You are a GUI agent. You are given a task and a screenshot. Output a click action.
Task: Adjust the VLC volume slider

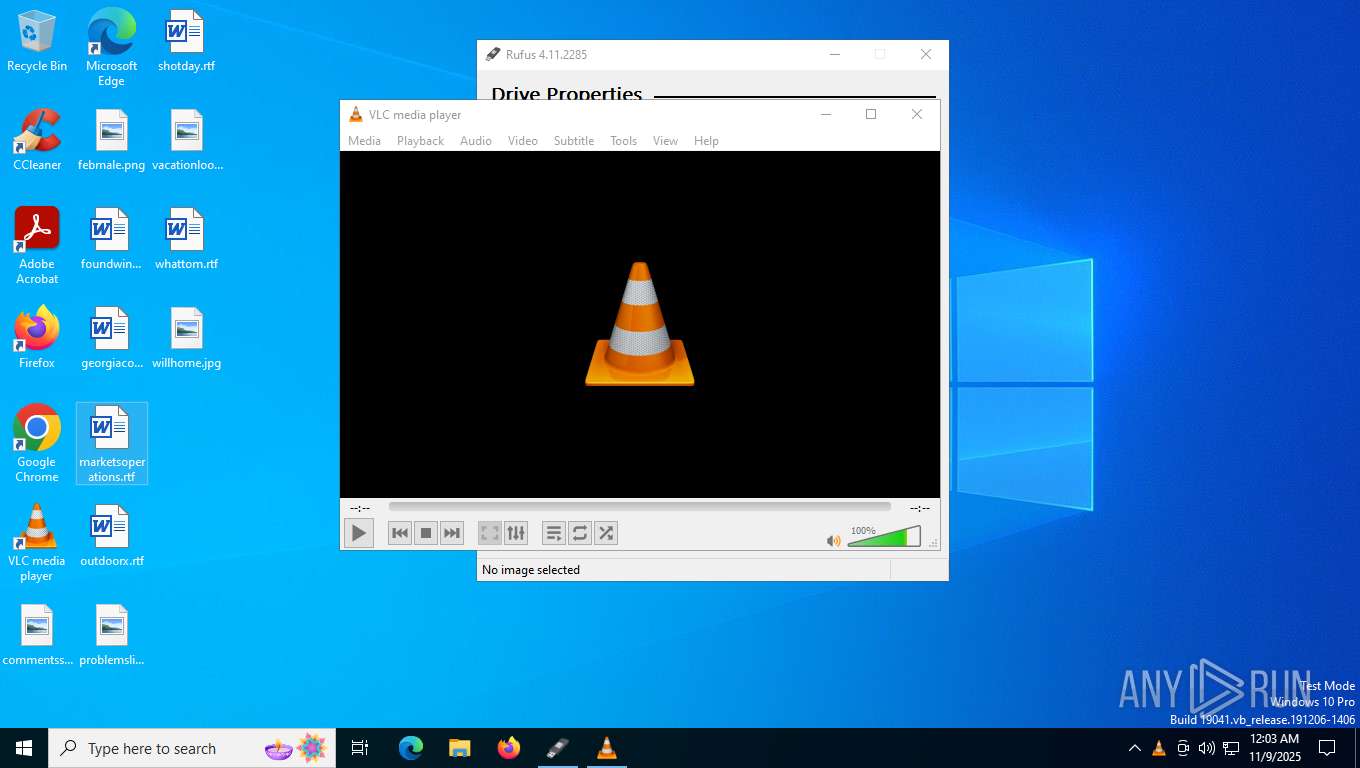tap(884, 537)
